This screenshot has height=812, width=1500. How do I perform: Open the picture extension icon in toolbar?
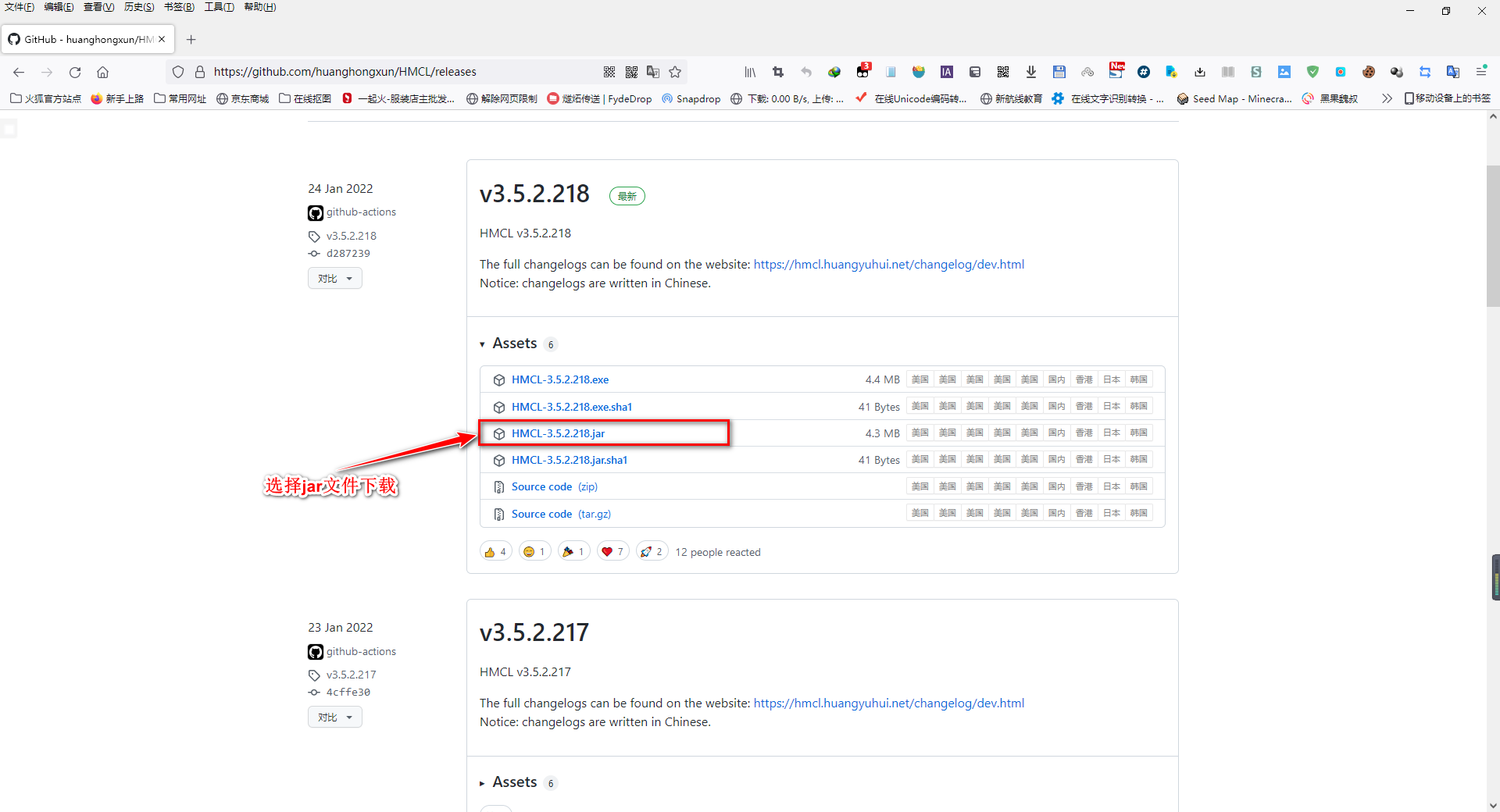[1284, 72]
